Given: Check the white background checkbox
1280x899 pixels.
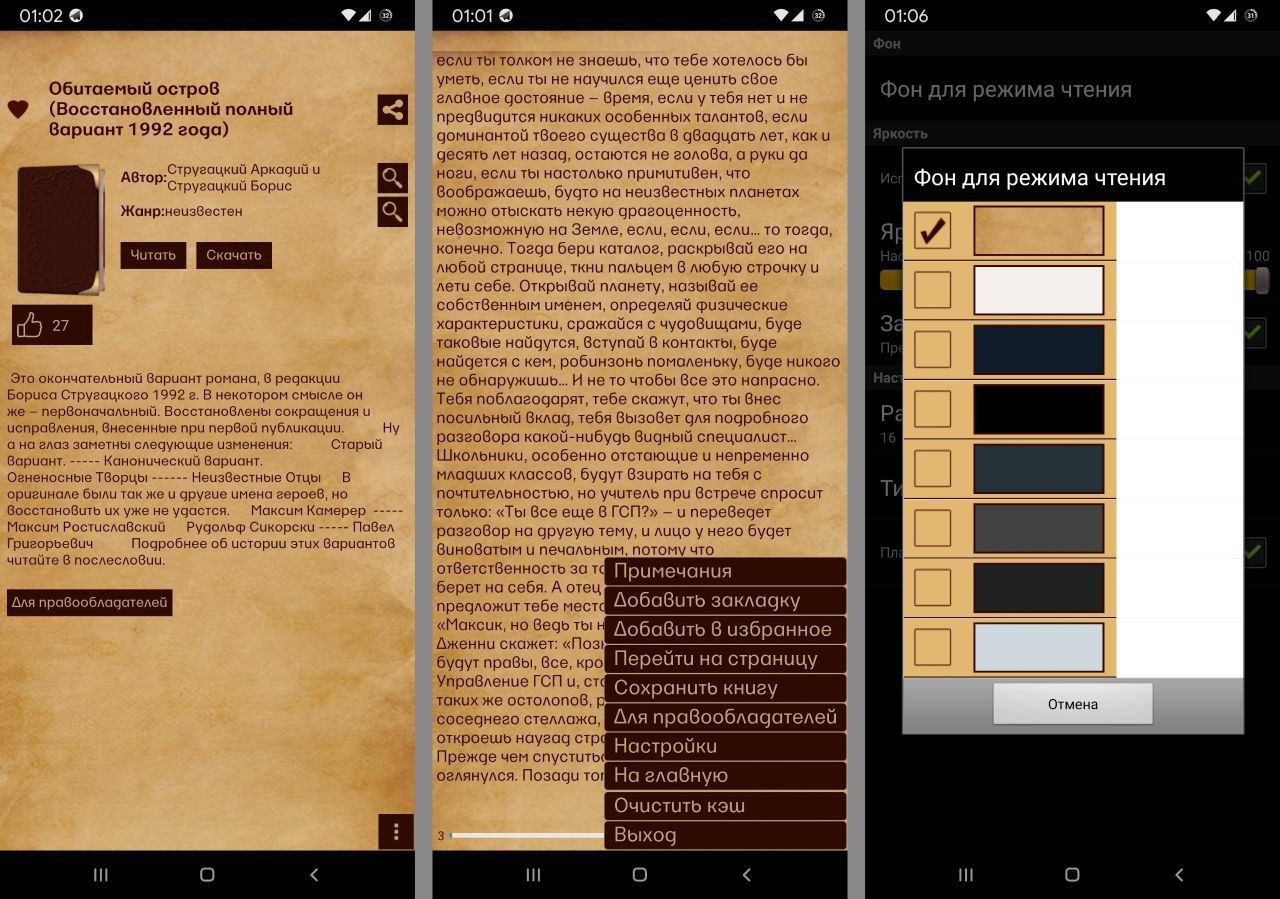Looking at the screenshot, I should coord(932,290).
